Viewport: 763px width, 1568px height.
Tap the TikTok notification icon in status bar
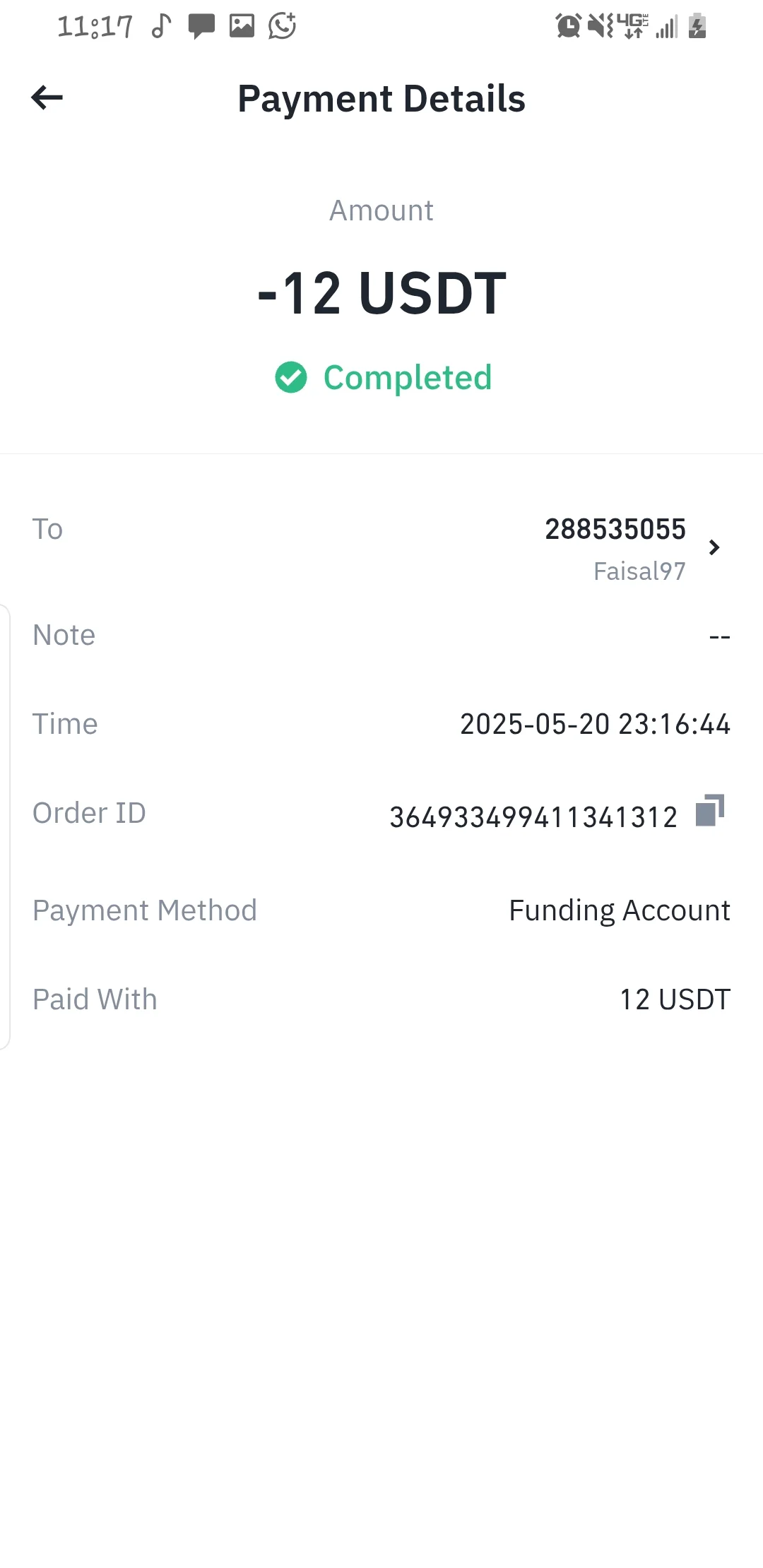[x=162, y=26]
